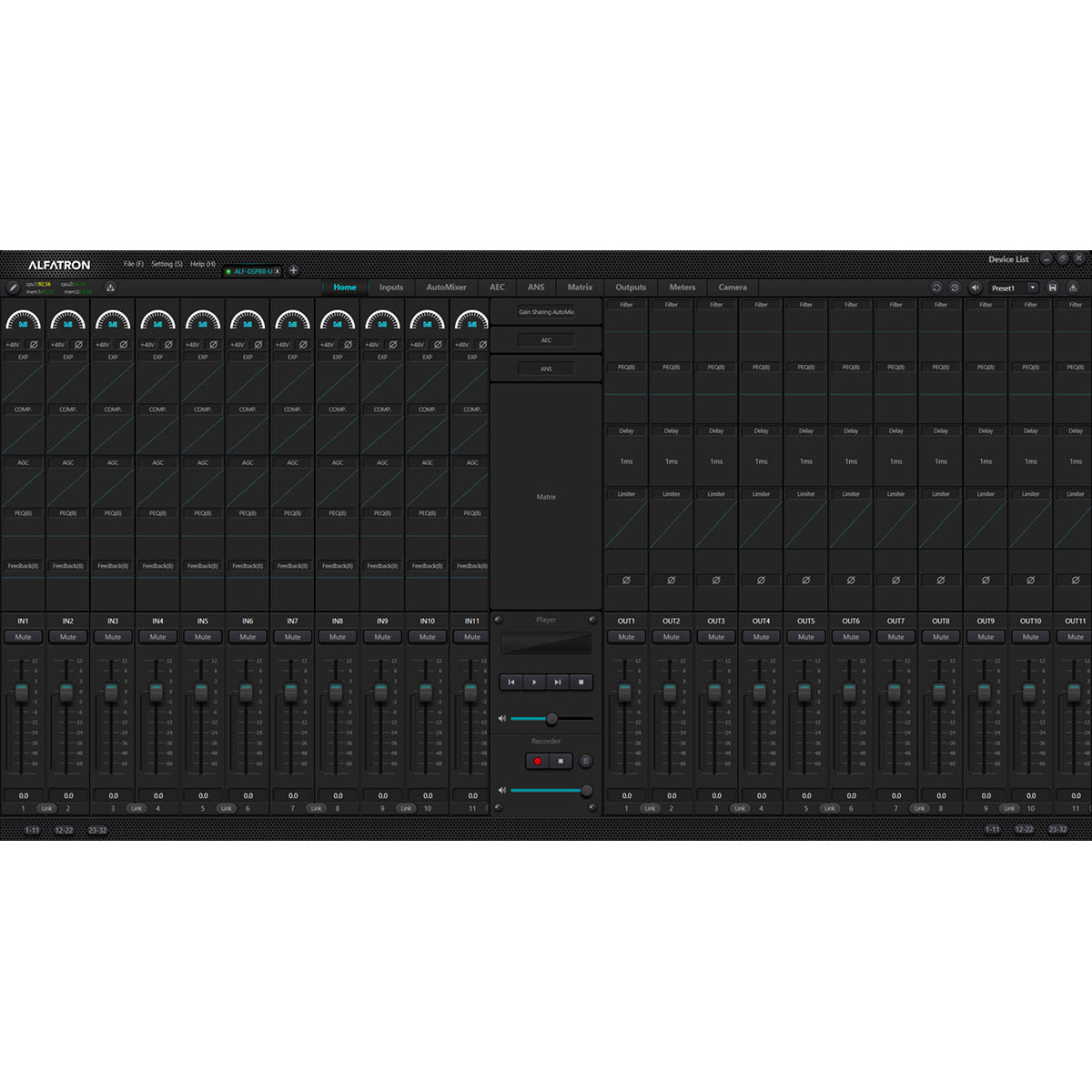
Task: Toggle the Link control under fader 1
Action: pyautogui.click(x=46, y=808)
